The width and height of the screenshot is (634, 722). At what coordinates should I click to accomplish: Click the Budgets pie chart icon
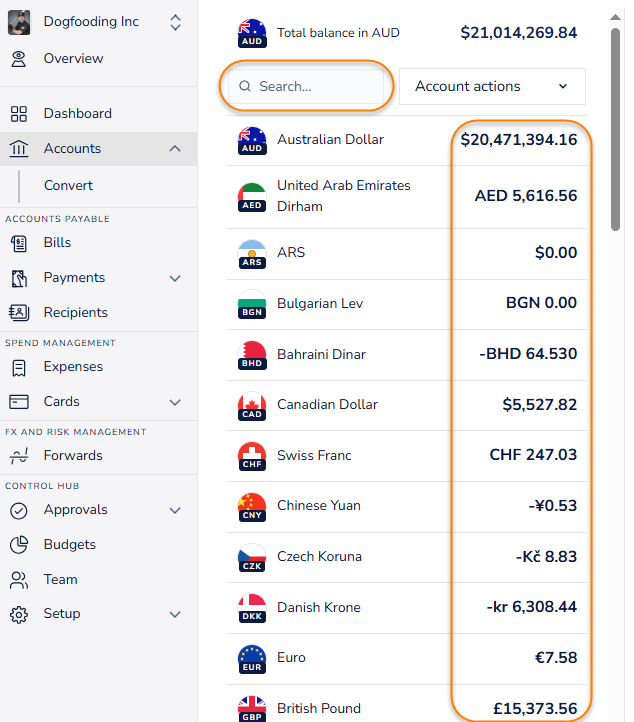(x=19, y=545)
